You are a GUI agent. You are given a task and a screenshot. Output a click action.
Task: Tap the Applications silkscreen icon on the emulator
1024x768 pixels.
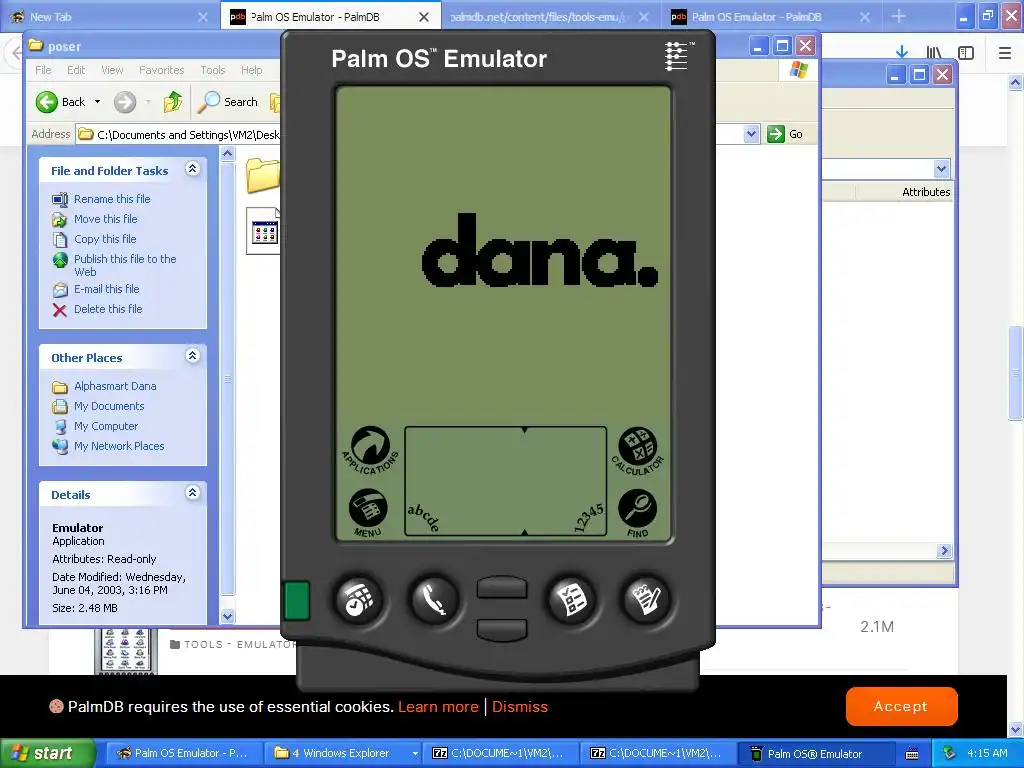tap(370, 450)
